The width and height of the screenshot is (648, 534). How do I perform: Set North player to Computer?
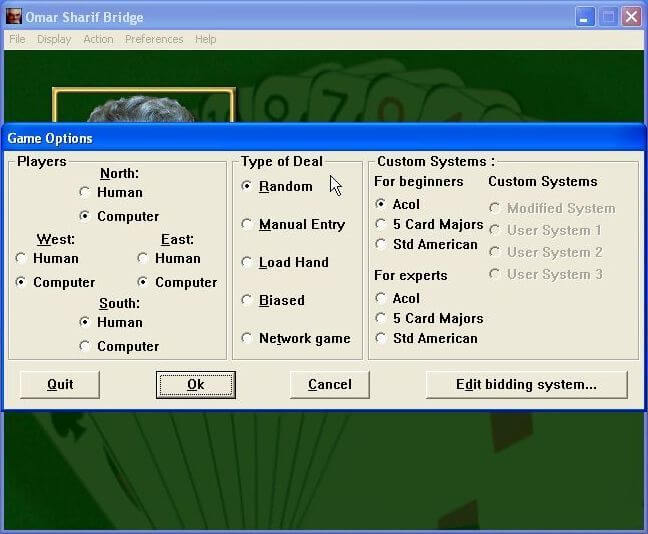coord(119,216)
